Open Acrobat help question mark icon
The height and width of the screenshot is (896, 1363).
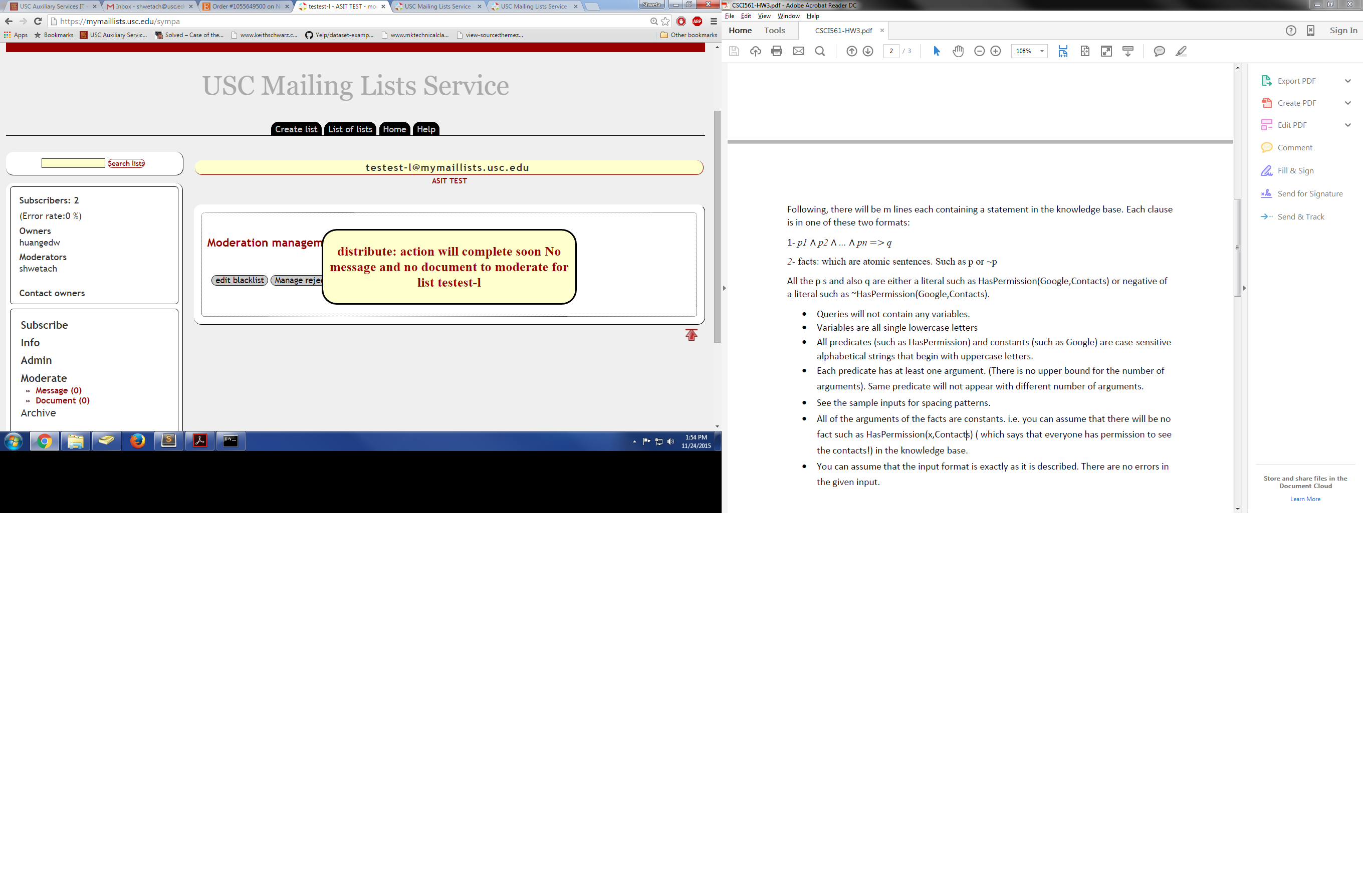click(1291, 31)
